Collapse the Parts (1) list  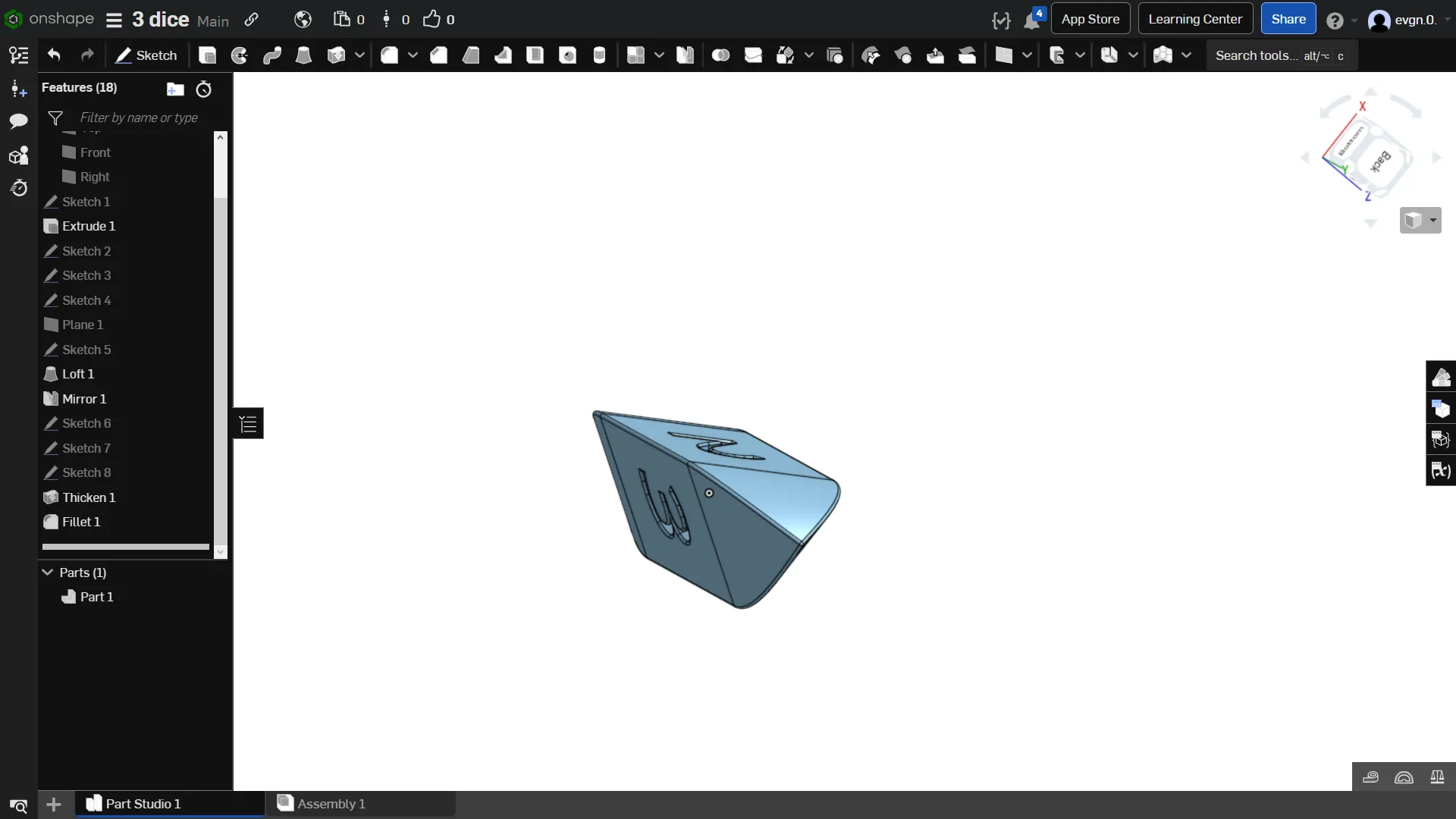(48, 573)
